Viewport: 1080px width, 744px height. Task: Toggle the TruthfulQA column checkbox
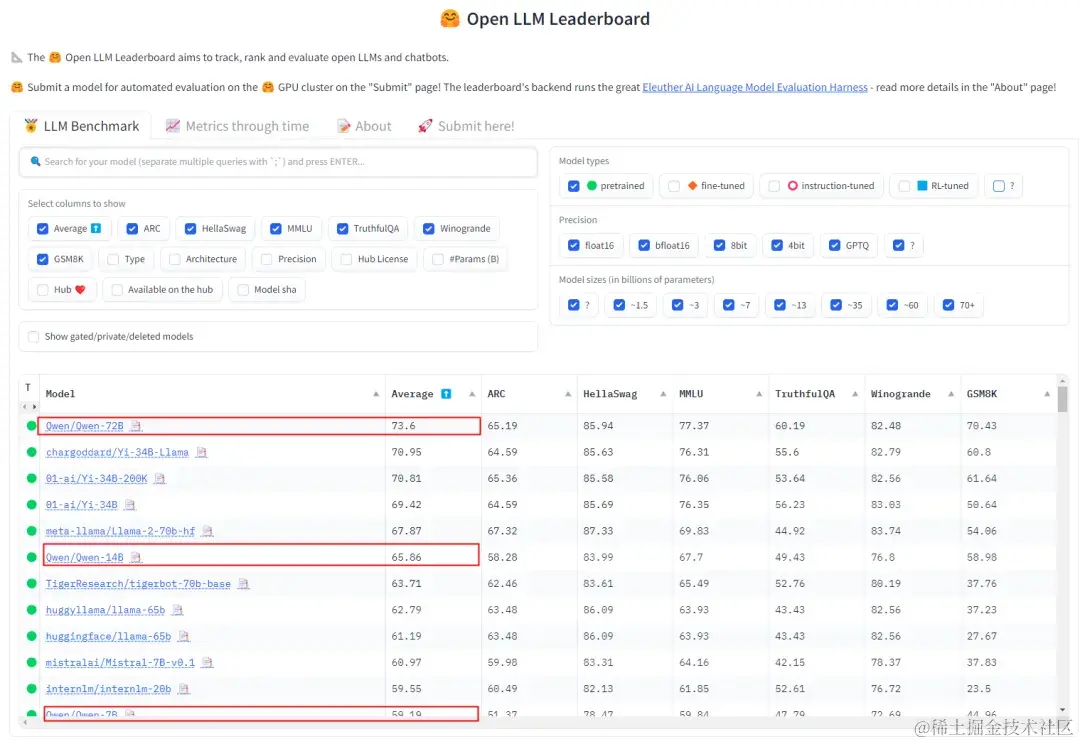[342, 229]
